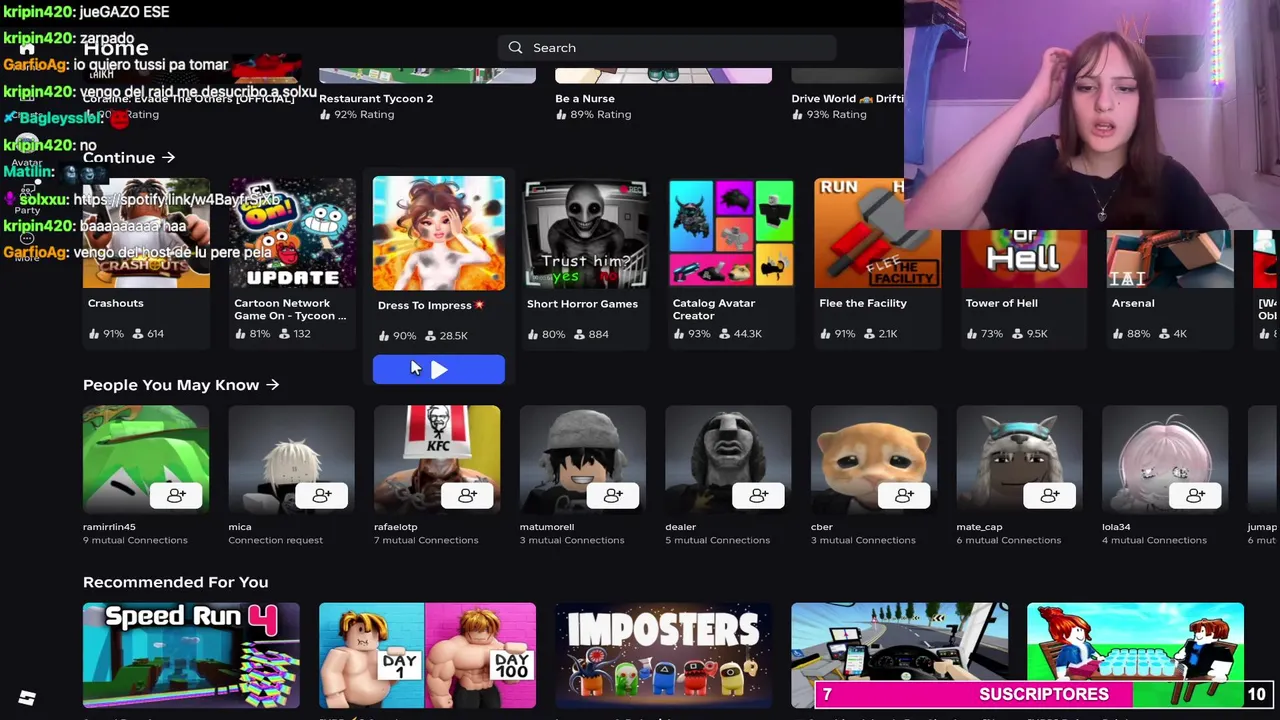Image resolution: width=1280 pixels, height=720 pixels.
Task: Open People You May Know list
Action: (181, 385)
